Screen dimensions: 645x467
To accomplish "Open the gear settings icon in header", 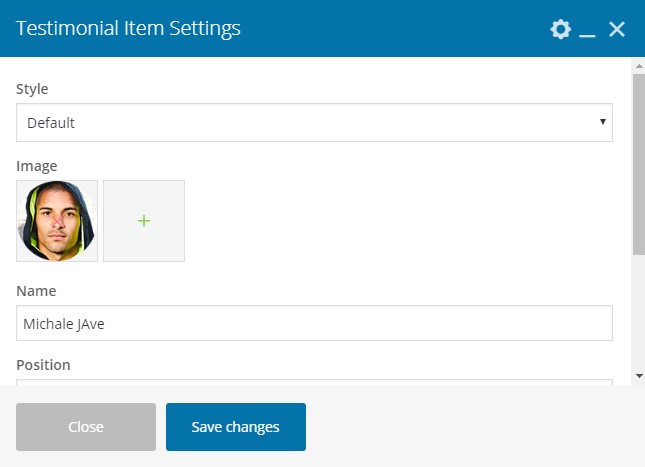I will [x=561, y=29].
